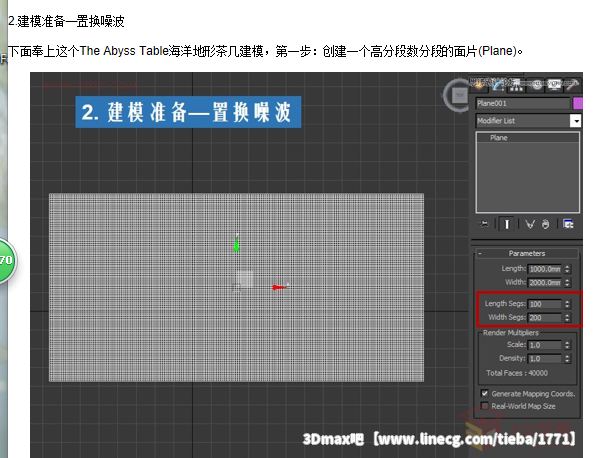Uncheck Generate Mapping Coords checkbox

point(485,393)
